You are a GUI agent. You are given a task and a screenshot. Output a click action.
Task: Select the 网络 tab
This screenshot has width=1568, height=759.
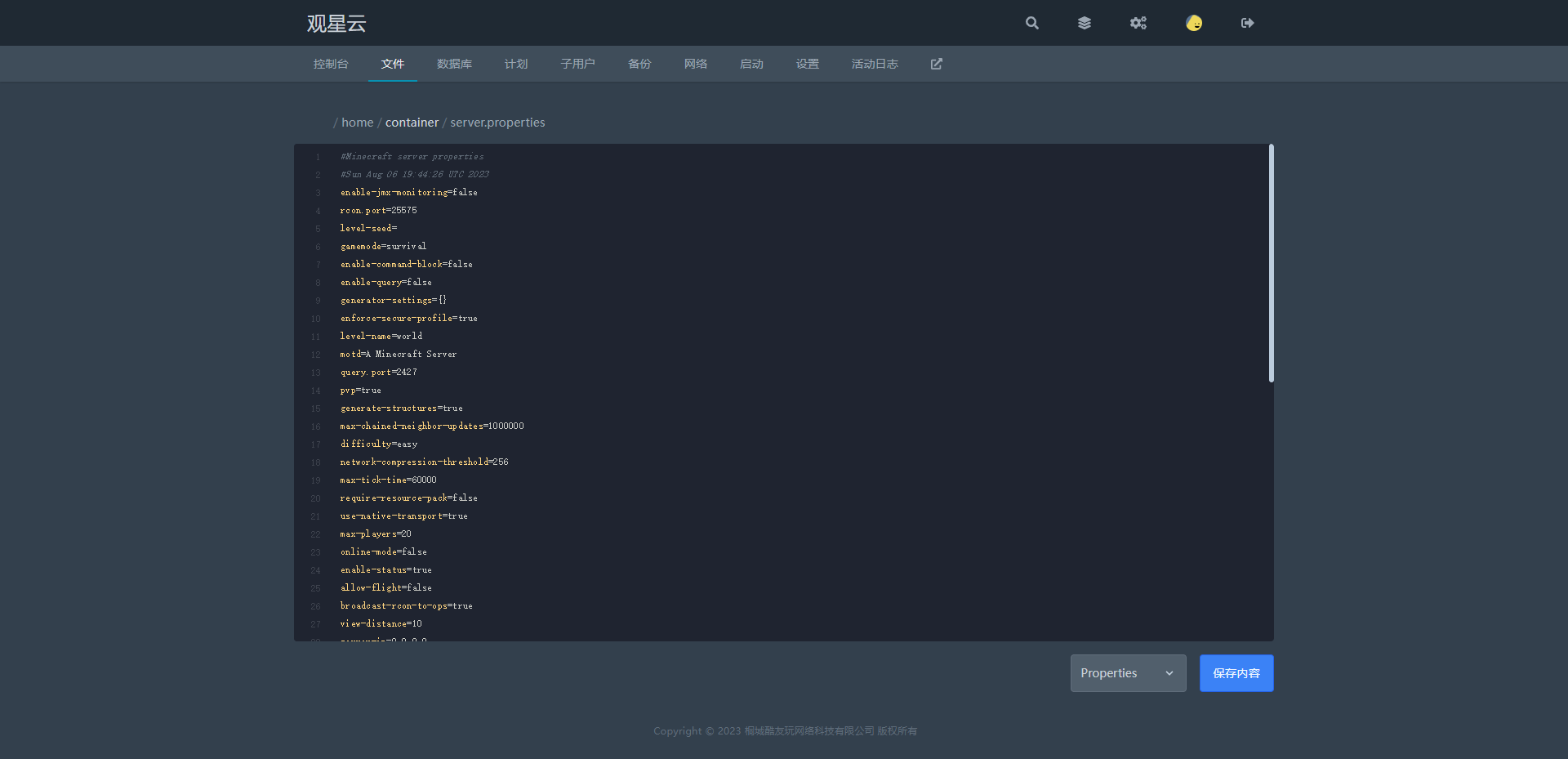pos(696,64)
